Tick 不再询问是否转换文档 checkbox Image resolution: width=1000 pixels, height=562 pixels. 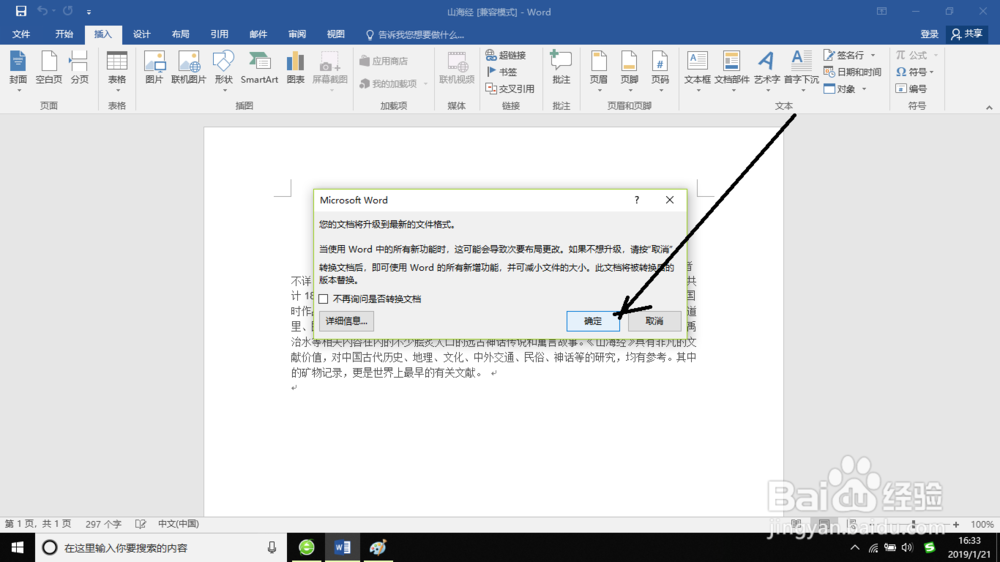point(323,299)
